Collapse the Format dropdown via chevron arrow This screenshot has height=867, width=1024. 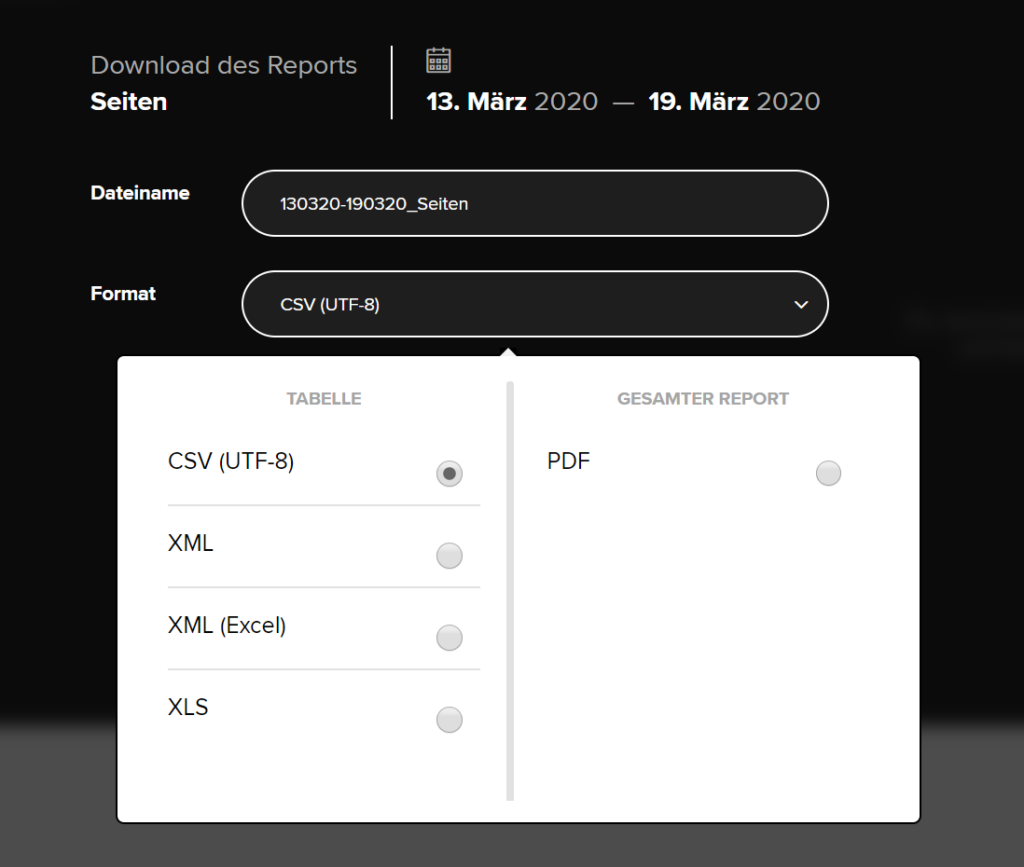pyautogui.click(x=801, y=305)
